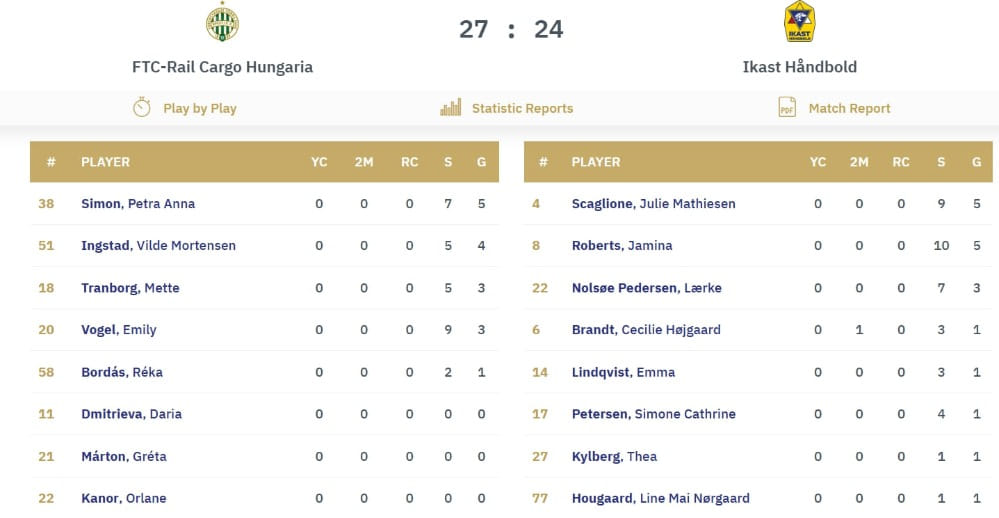999x518 pixels.
Task: View player Brandt, Cecilie Højgaard
Action: [x=645, y=330]
